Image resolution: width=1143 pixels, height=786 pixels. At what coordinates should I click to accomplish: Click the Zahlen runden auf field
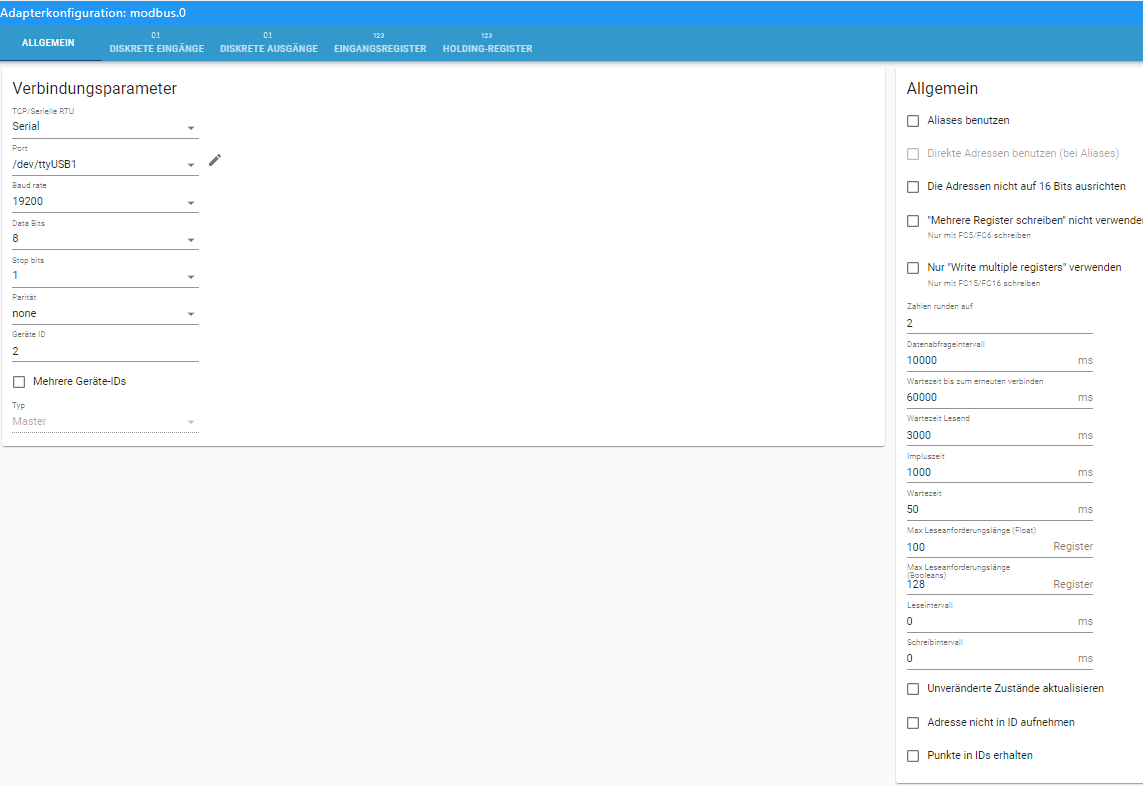[999, 324]
